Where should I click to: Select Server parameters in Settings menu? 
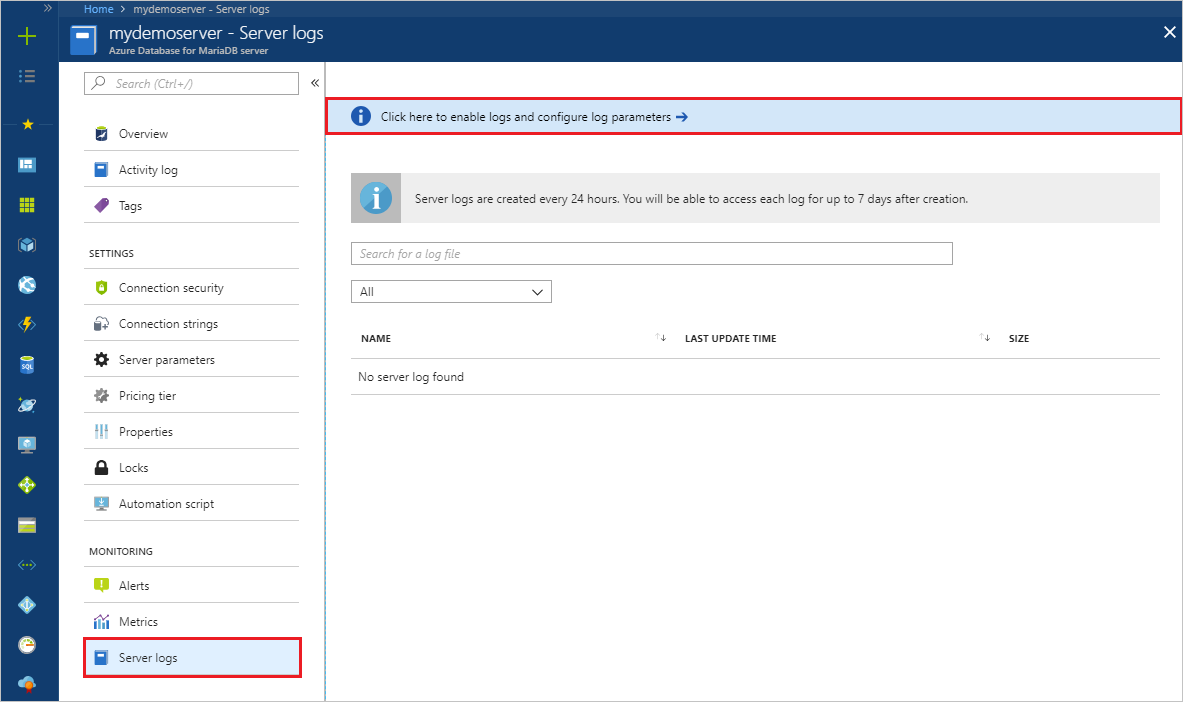(x=192, y=359)
